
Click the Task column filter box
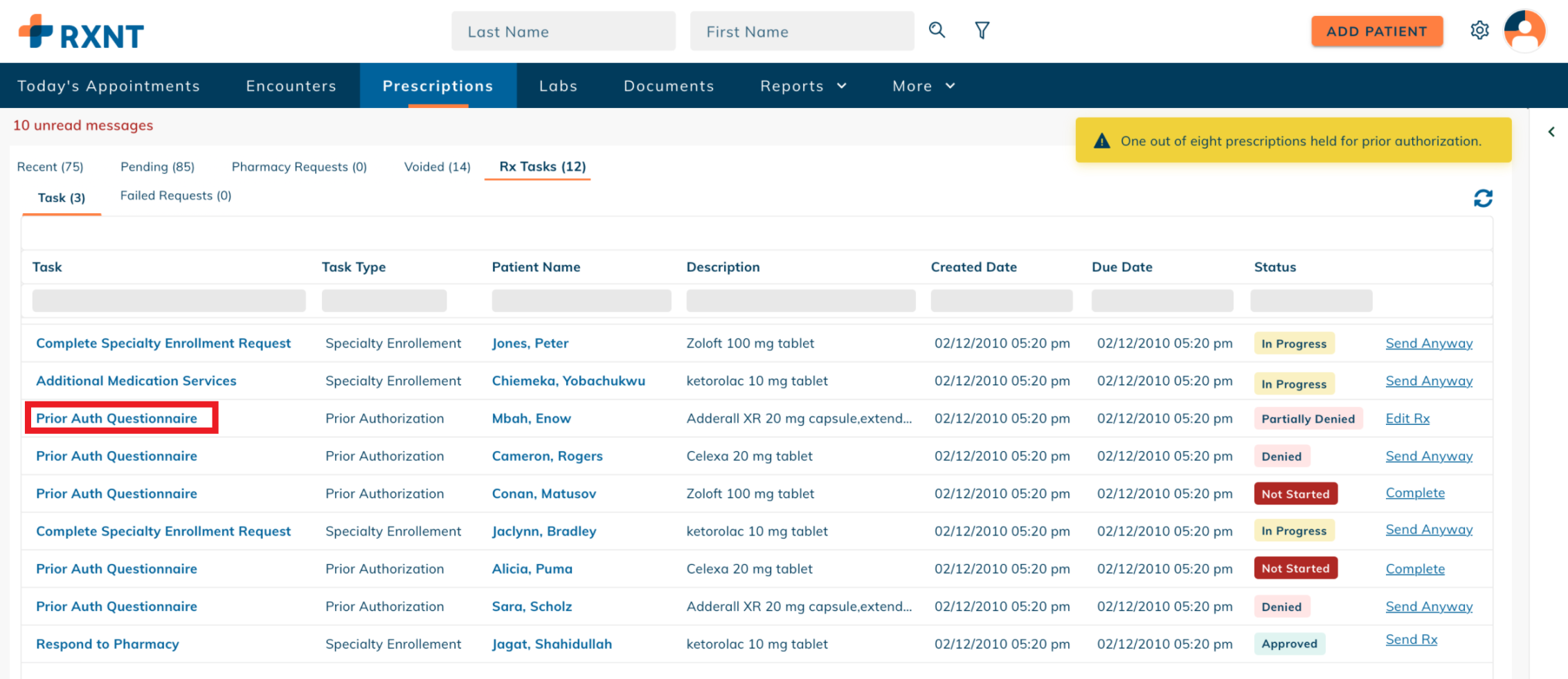click(x=169, y=300)
